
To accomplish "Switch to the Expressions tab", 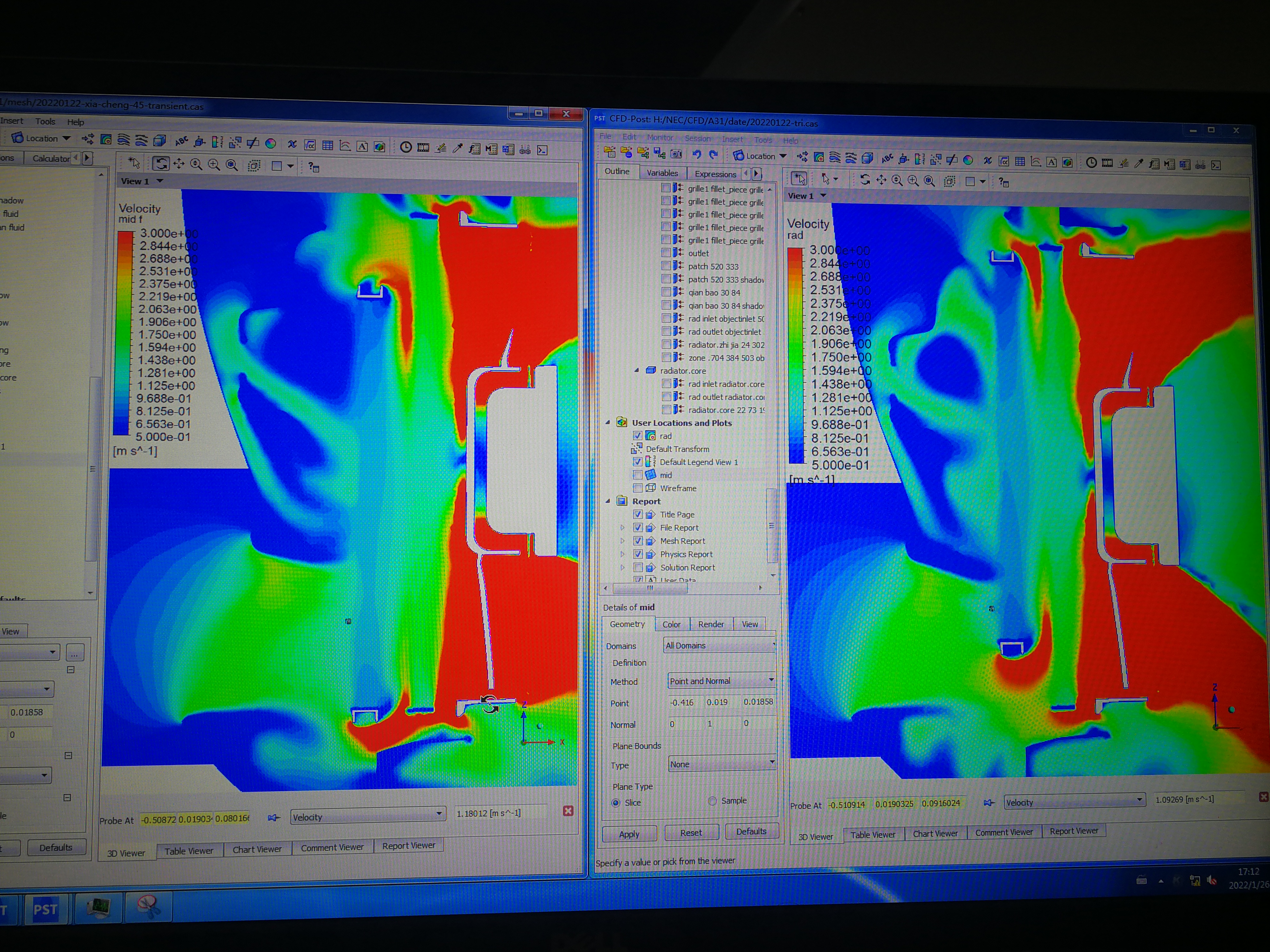I will tap(715, 174).
